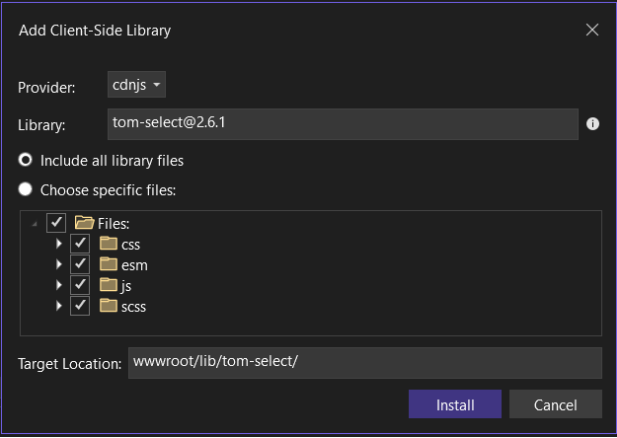Viewport: 617px width, 438px height.
Task: Click the Library field containing tom-select@2.6.1
Action: point(343,124)
